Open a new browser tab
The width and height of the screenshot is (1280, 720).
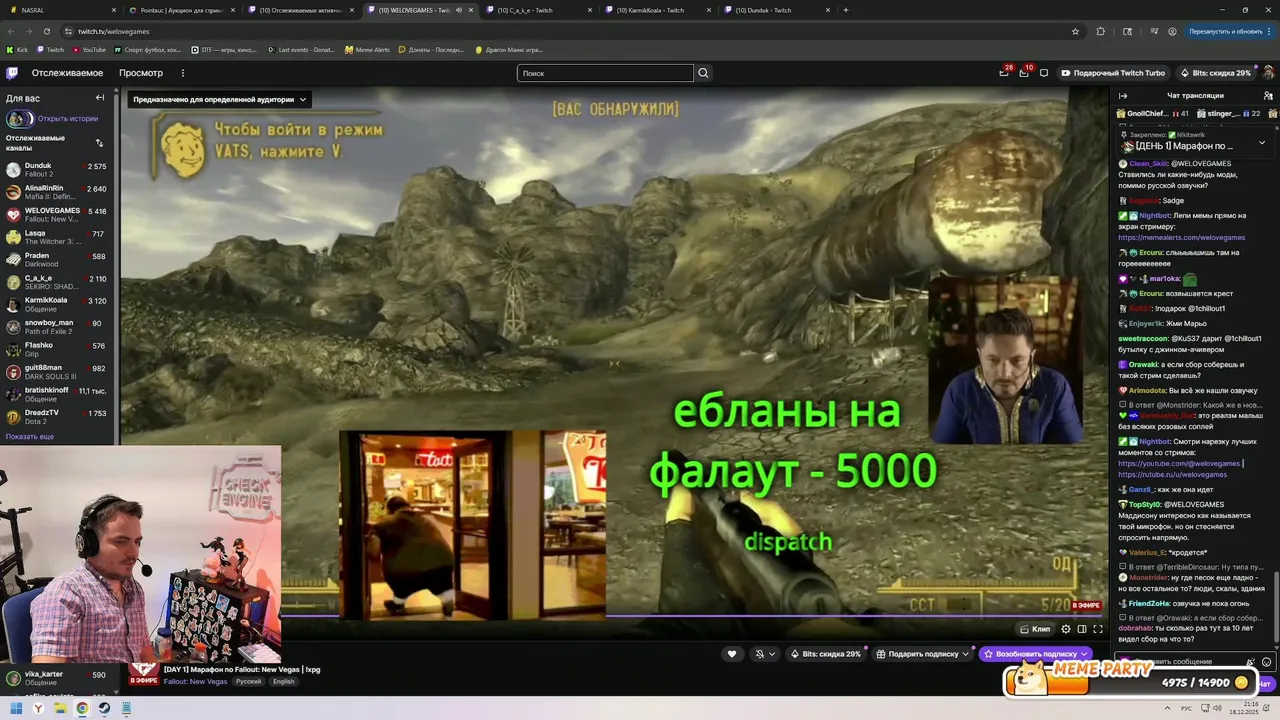846,10
